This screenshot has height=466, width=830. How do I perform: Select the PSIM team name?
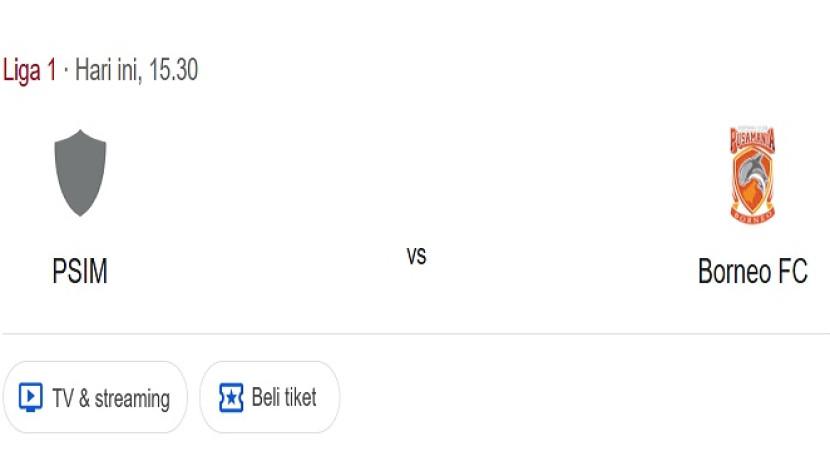(80, 271)
